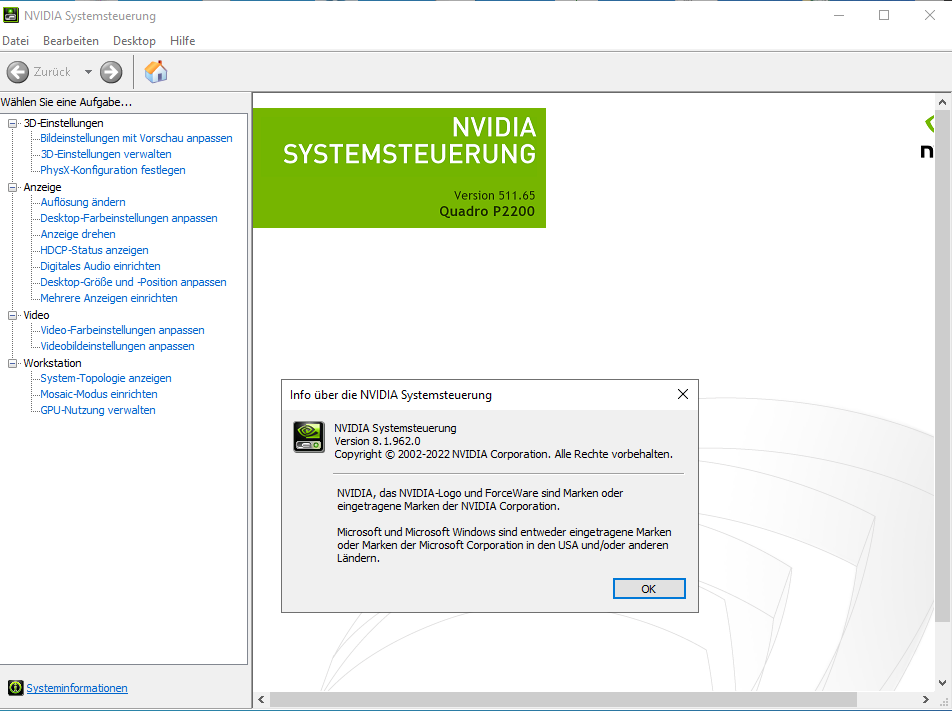Confirm the info dialog with OK
The image size is (952, 711).
[x=649, y=588]
